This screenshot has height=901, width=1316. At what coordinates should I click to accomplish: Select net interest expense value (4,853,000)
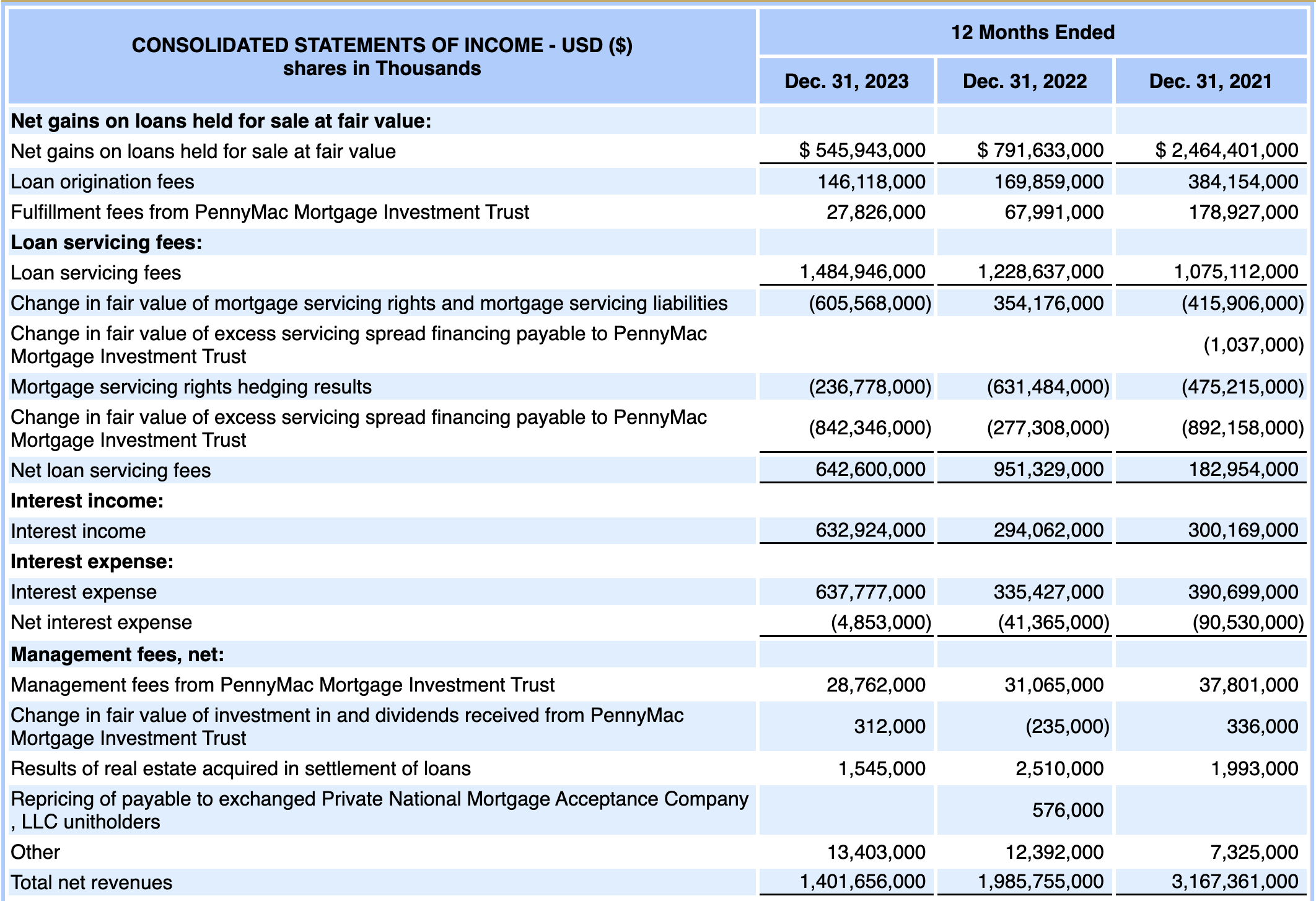[x=881, y=622]
